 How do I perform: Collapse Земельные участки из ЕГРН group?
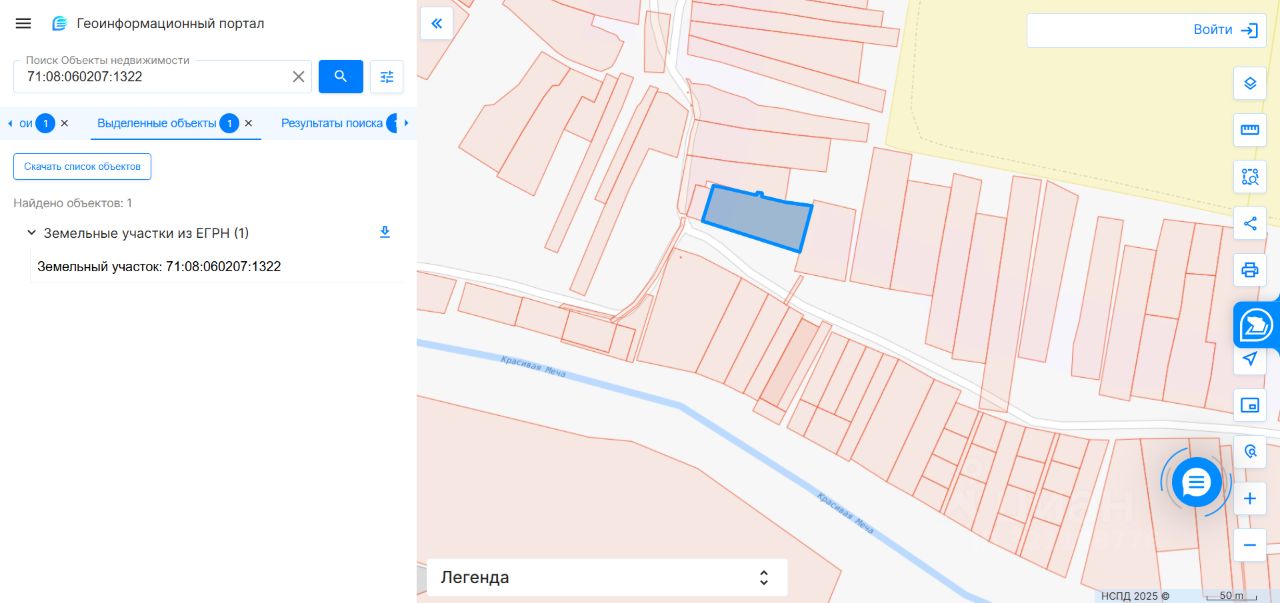(31, 233)
